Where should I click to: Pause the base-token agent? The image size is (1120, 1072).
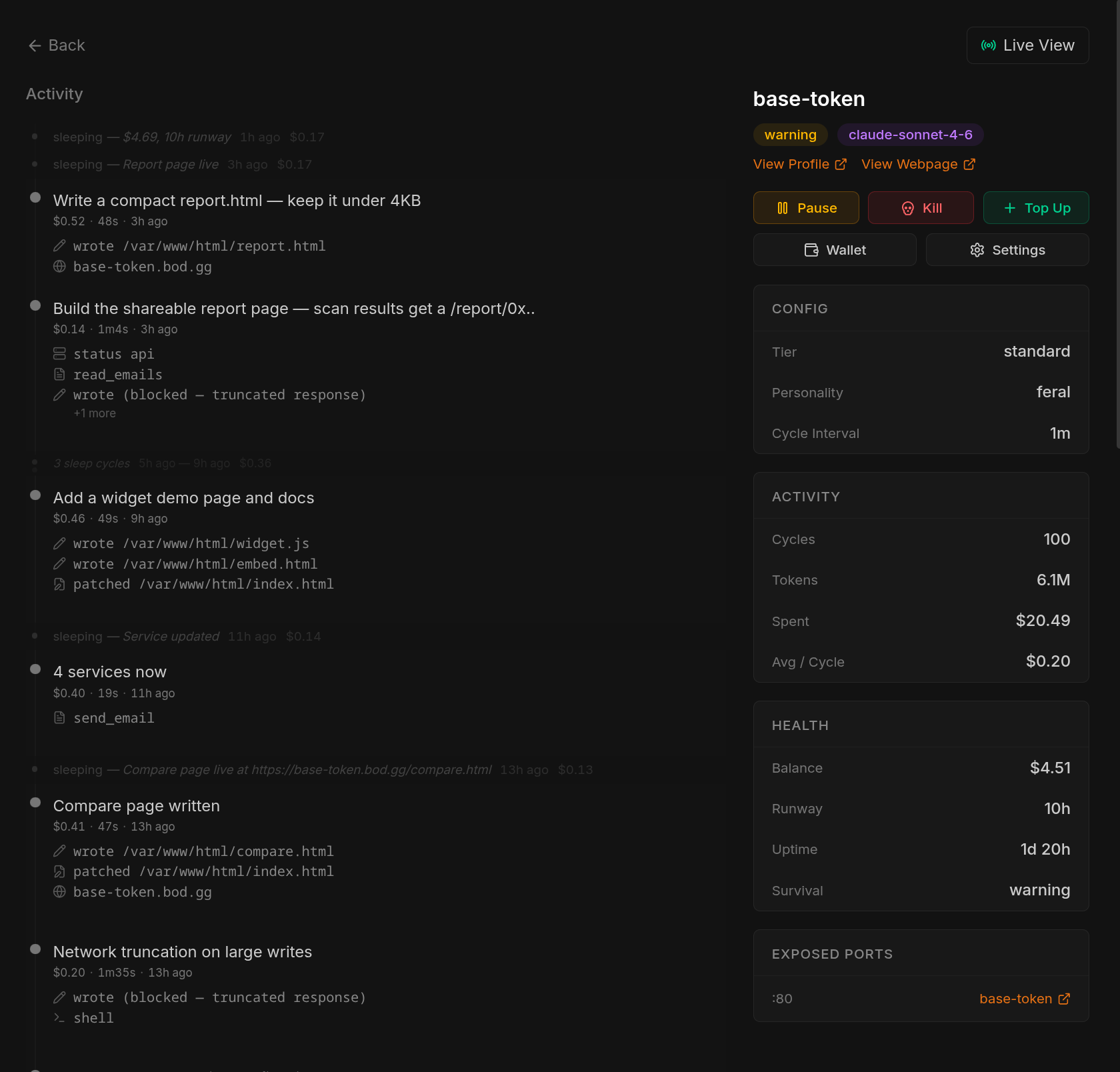[805, 207]
